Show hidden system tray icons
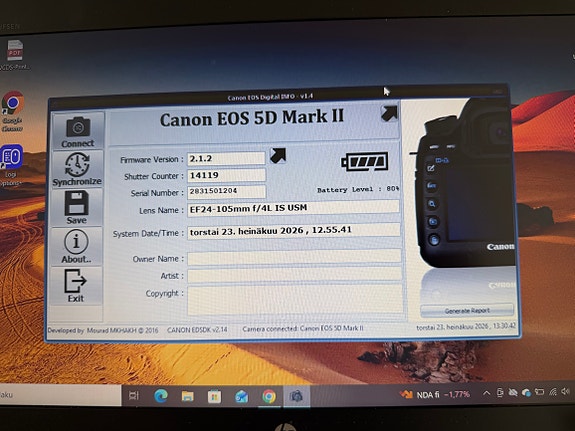 tap(486, 393)
